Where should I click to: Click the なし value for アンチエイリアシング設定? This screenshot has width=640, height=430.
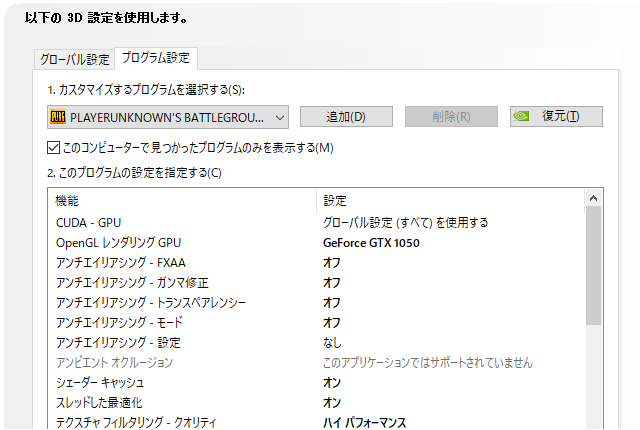pyautogui.click(x=332, y=343)
